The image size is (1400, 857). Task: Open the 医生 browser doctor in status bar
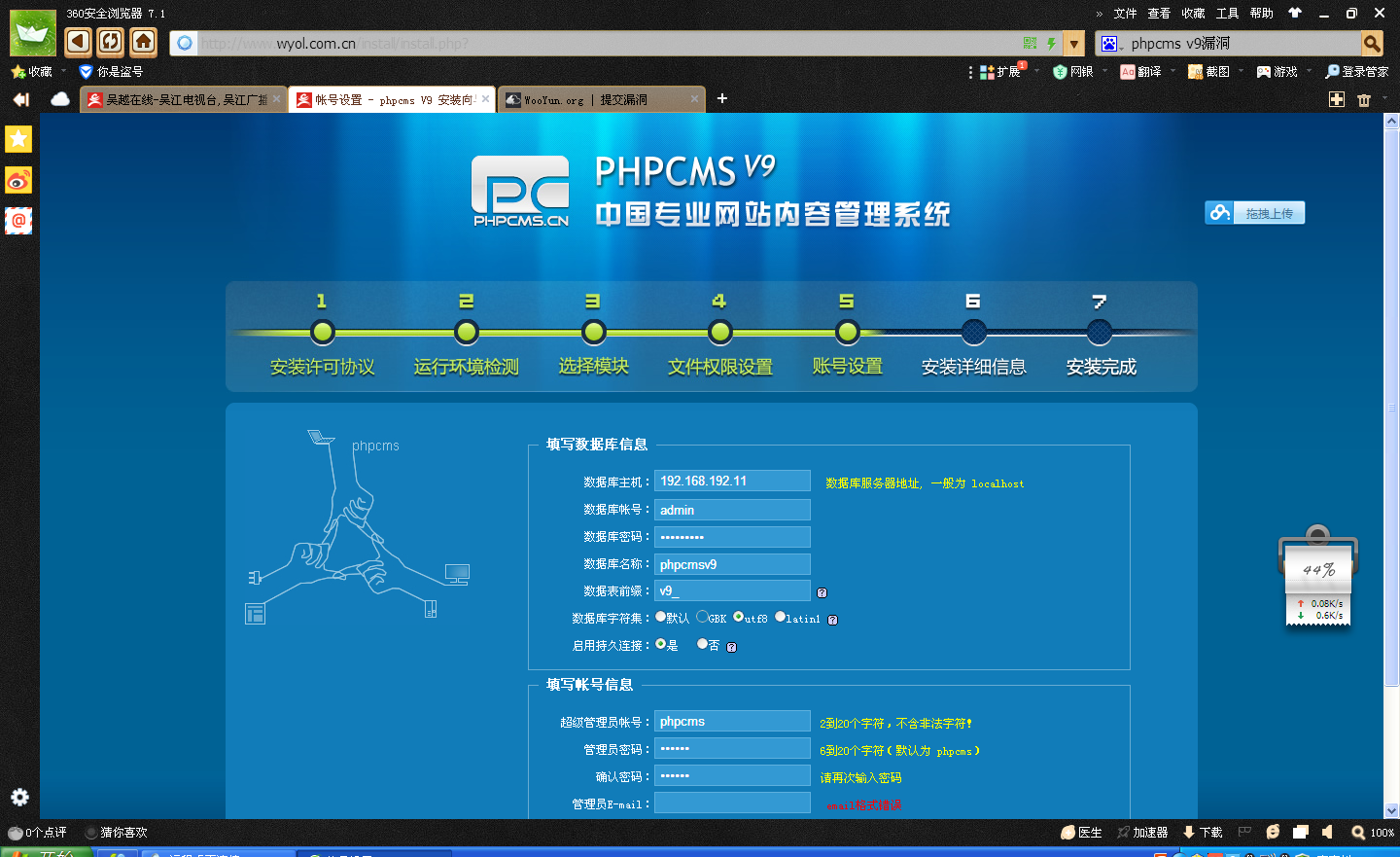pos(1081,833)
